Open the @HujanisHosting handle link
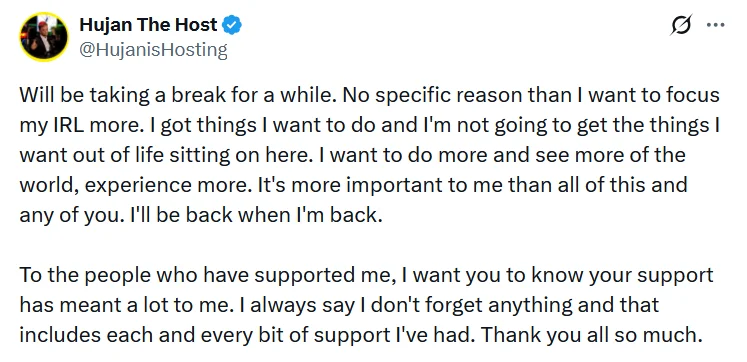Image resolution: width=747 pixels, height=362 pixels. tap(153, 50)
